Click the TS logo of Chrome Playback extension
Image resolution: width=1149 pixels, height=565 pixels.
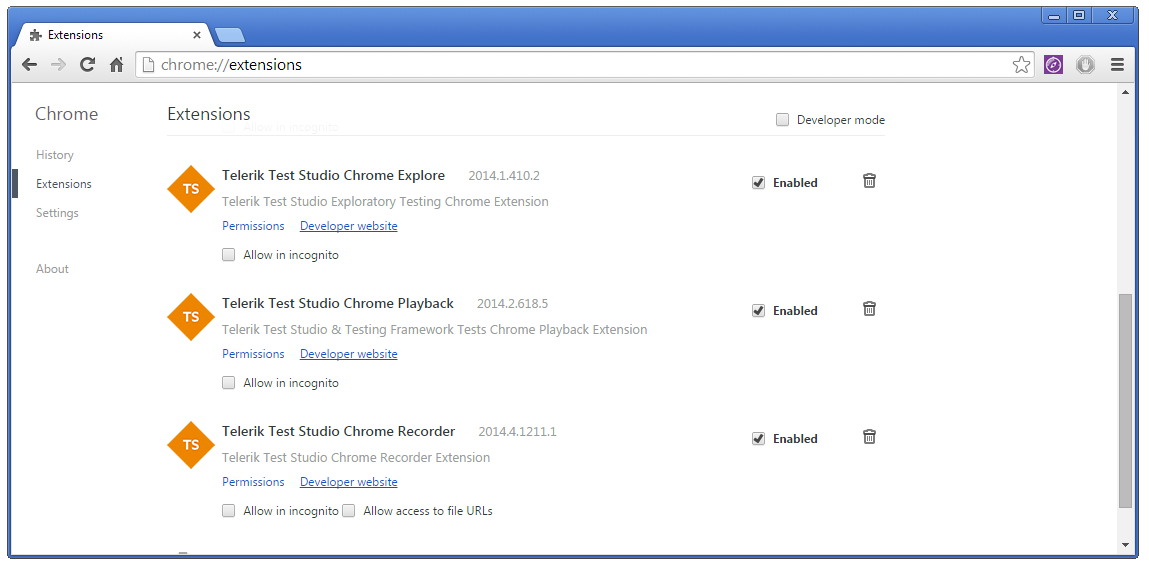tap(191, 317)
